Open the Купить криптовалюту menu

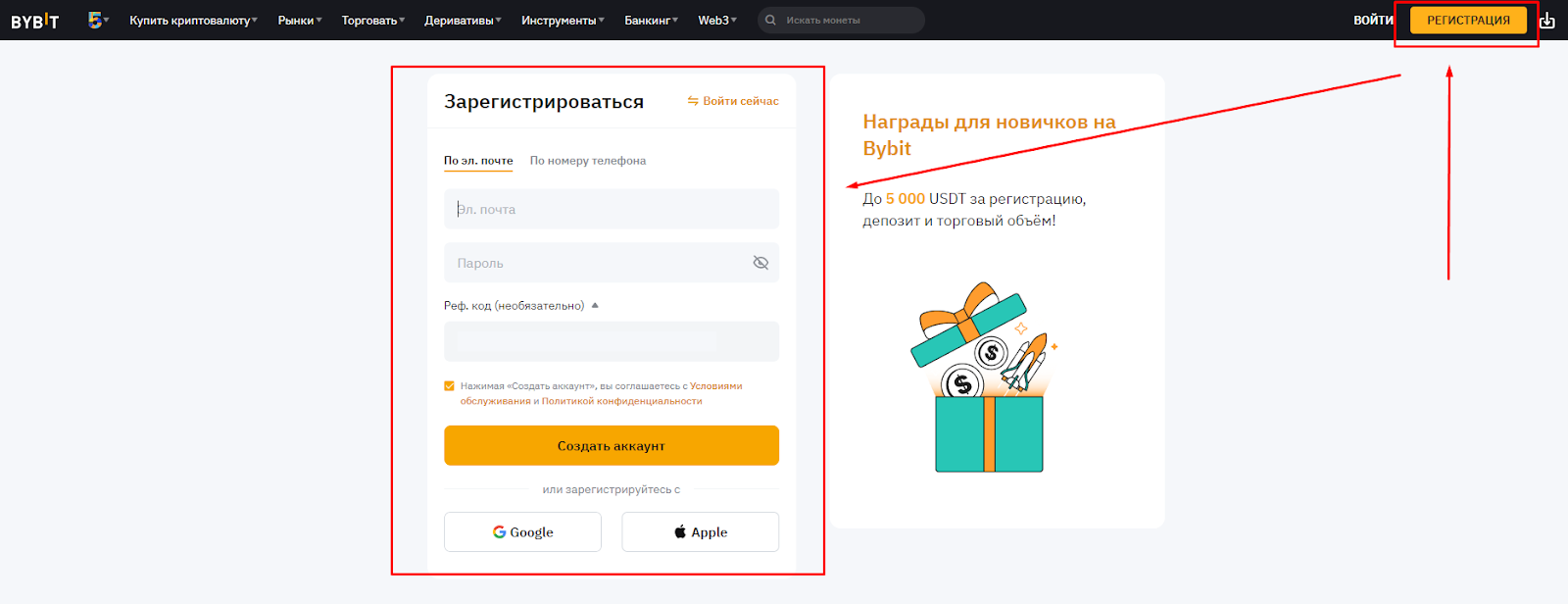[193, 21]
